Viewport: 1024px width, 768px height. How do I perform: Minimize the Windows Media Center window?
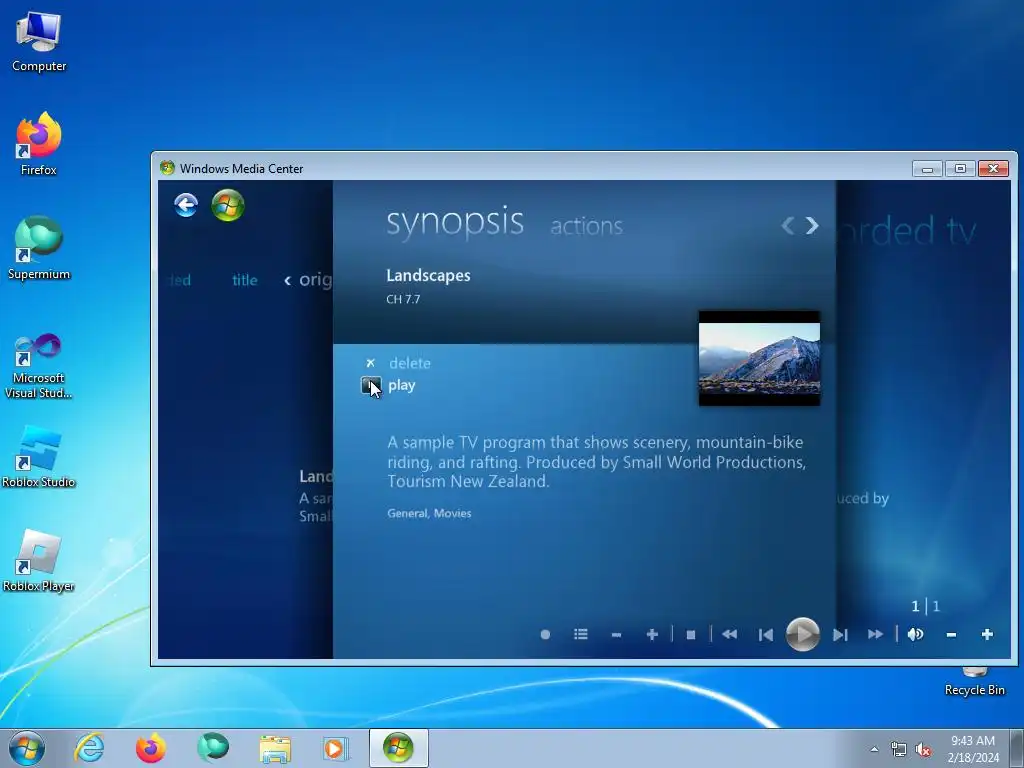[x=927, y=168]
